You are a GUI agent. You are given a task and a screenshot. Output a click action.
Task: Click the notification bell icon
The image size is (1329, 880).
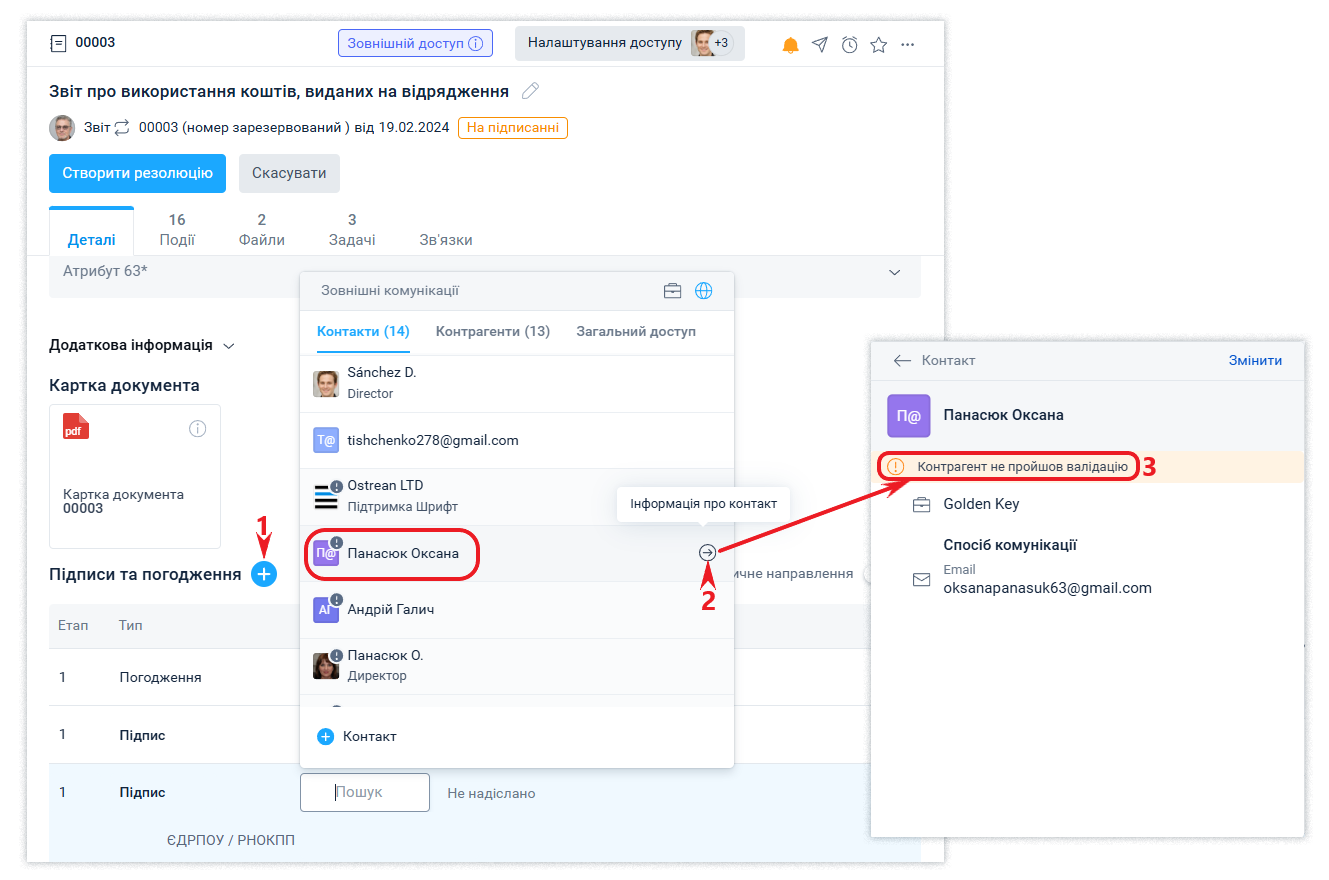790,45
